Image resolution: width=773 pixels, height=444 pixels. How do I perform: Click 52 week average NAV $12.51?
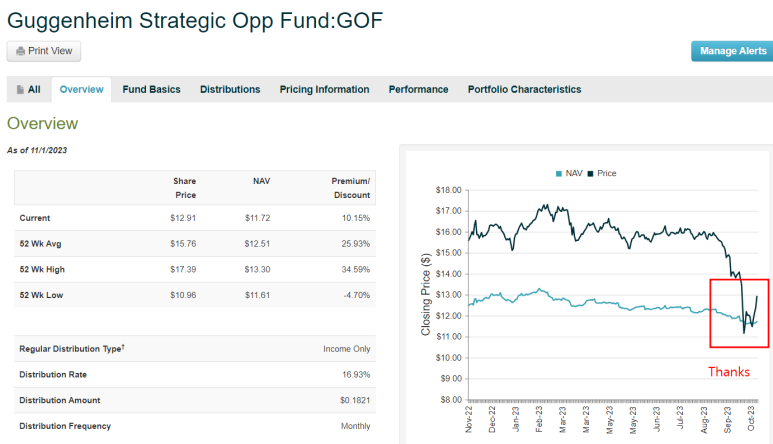(258, 243)
